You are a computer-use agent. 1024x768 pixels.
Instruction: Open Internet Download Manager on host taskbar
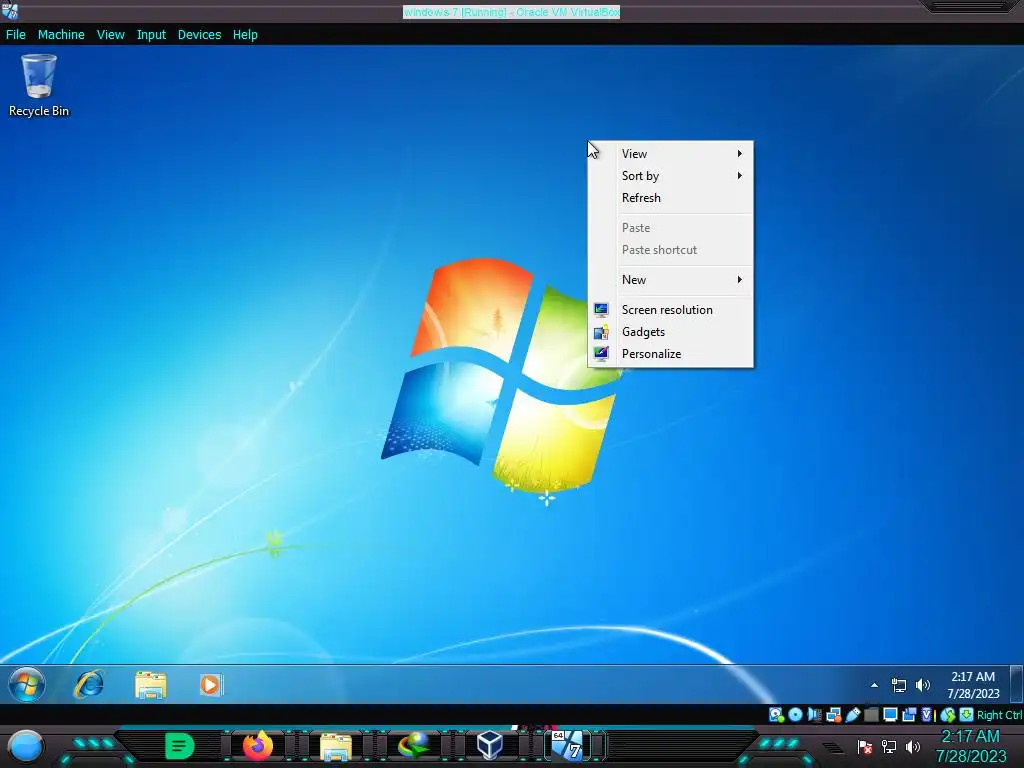[413, 745]
